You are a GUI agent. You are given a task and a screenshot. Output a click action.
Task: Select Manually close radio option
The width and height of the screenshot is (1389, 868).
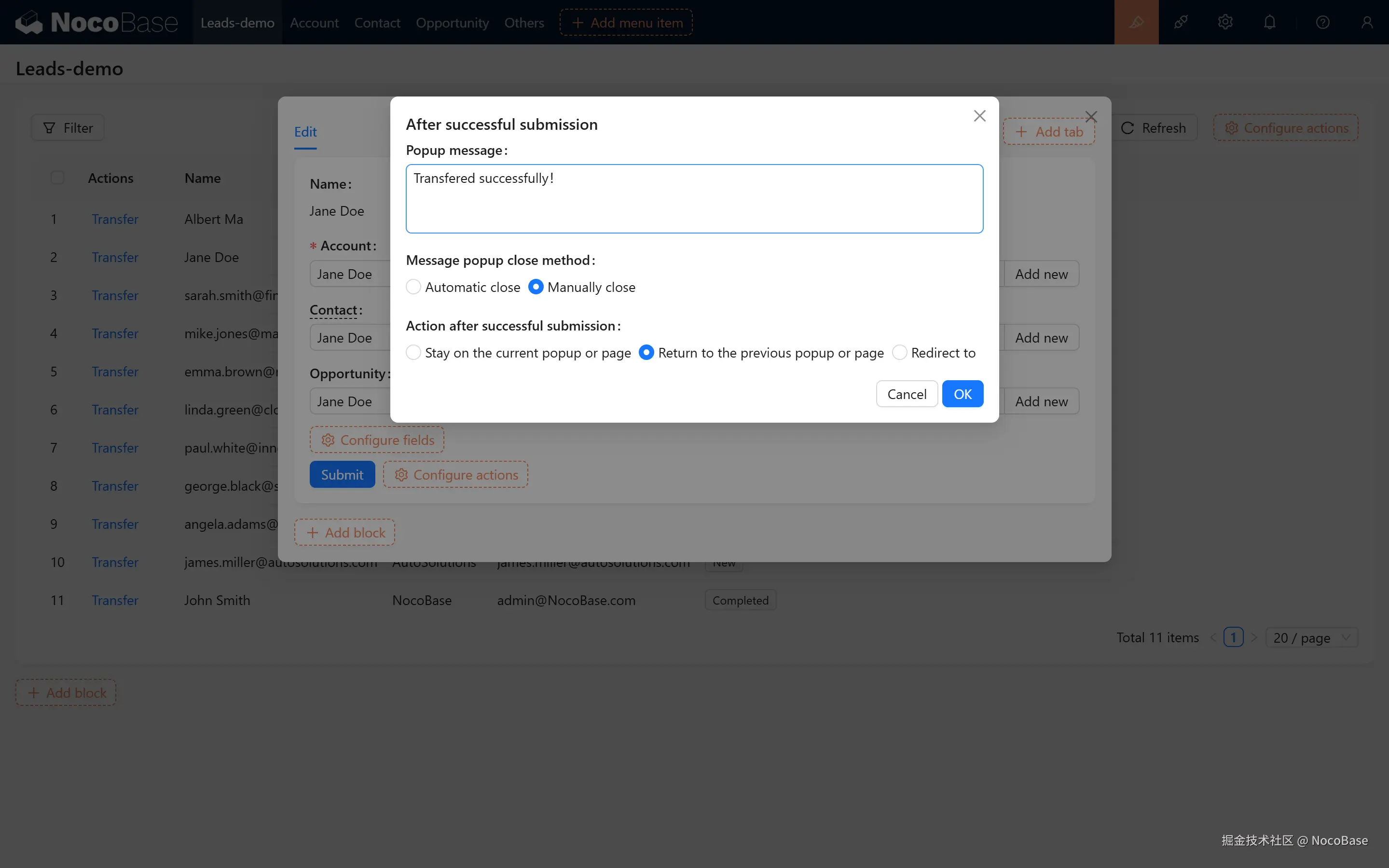click(536, 287)
